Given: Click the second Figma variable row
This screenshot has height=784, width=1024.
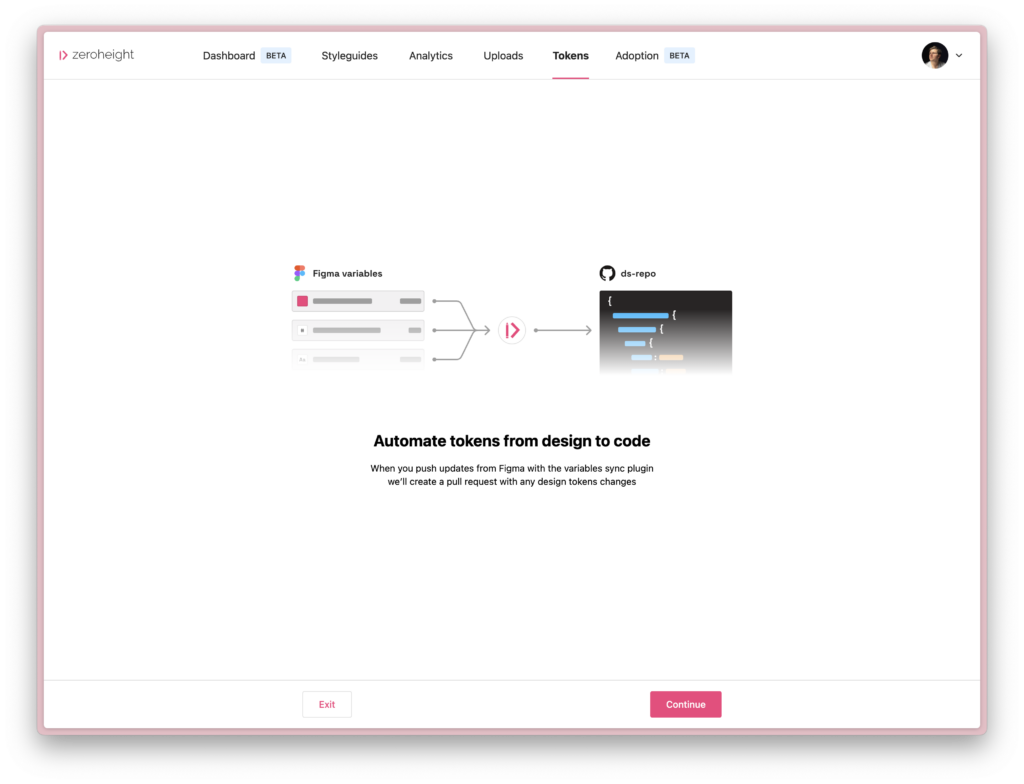Looking at the screenshot, I should [x=358, y=330].
